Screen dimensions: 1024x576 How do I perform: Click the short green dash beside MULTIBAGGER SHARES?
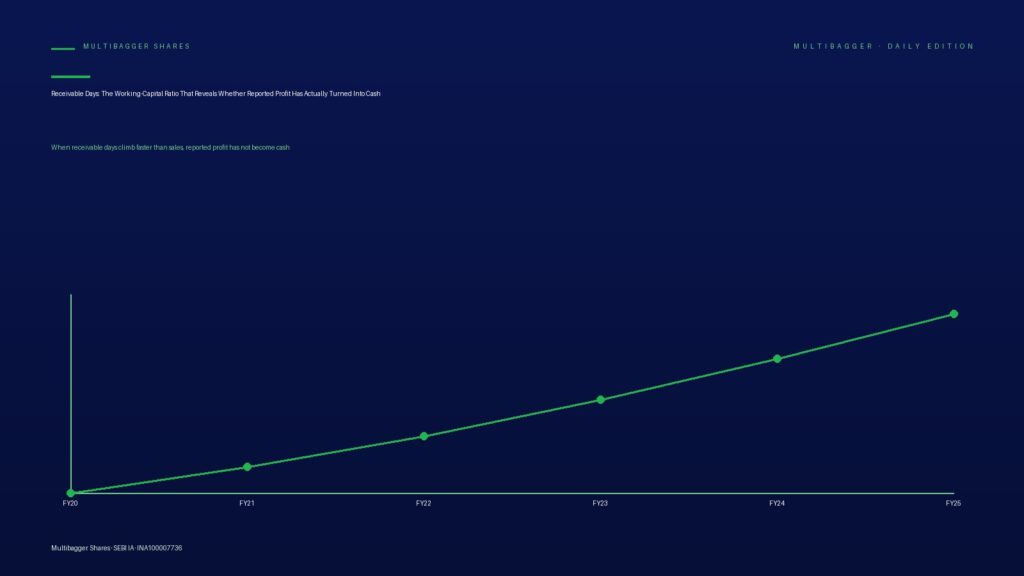63,48
